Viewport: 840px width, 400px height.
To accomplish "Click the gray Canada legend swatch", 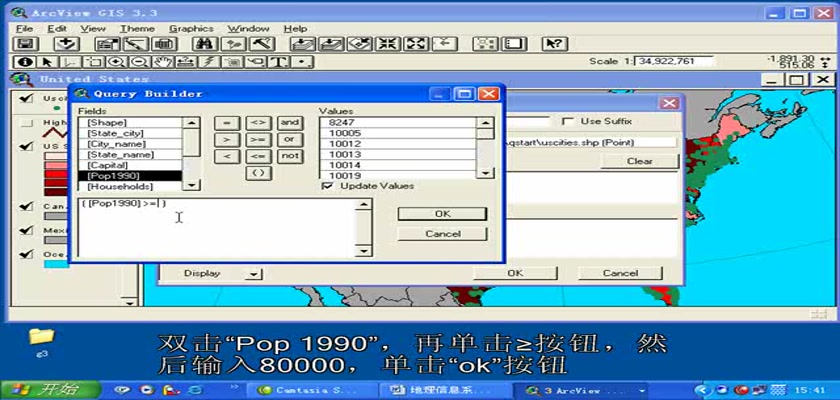I will [55, 216].
